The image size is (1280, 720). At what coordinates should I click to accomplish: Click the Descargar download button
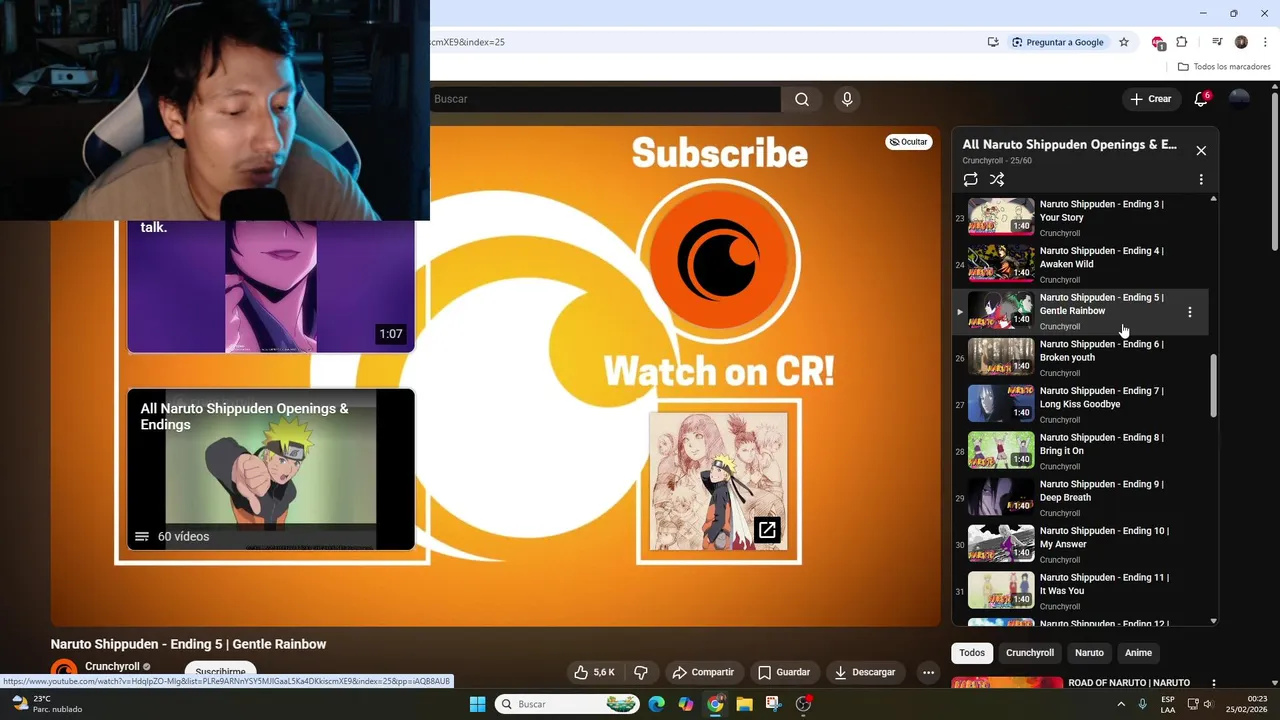(866, 672)
